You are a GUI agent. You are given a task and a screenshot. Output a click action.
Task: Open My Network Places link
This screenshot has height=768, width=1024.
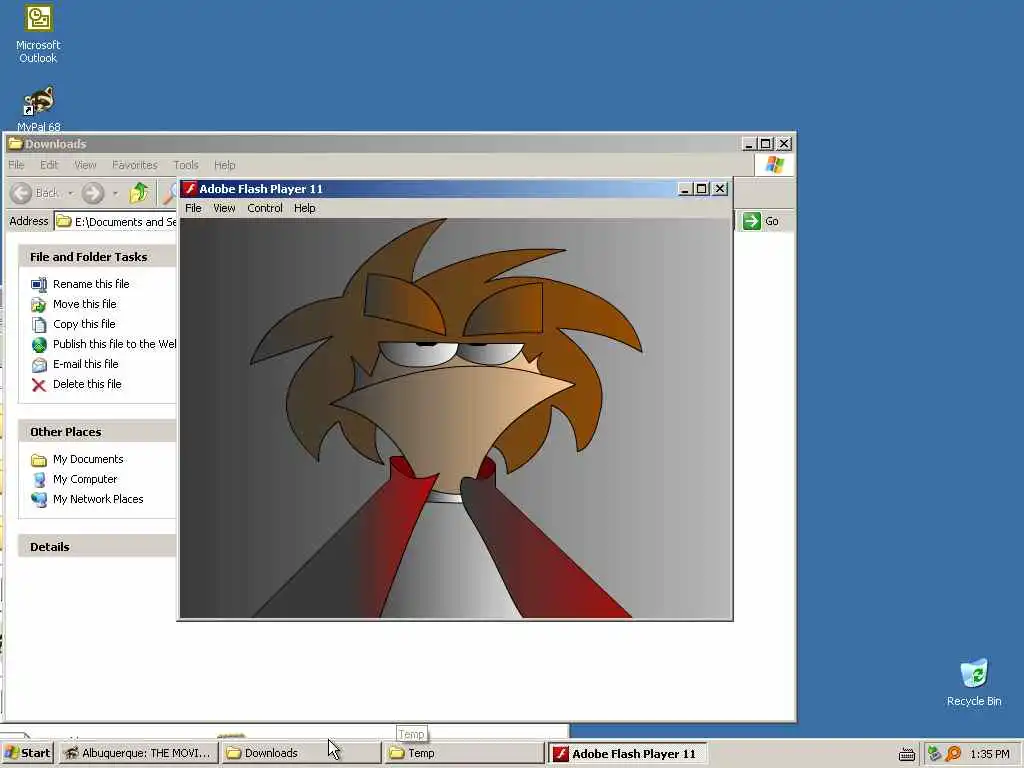point(98,499)
